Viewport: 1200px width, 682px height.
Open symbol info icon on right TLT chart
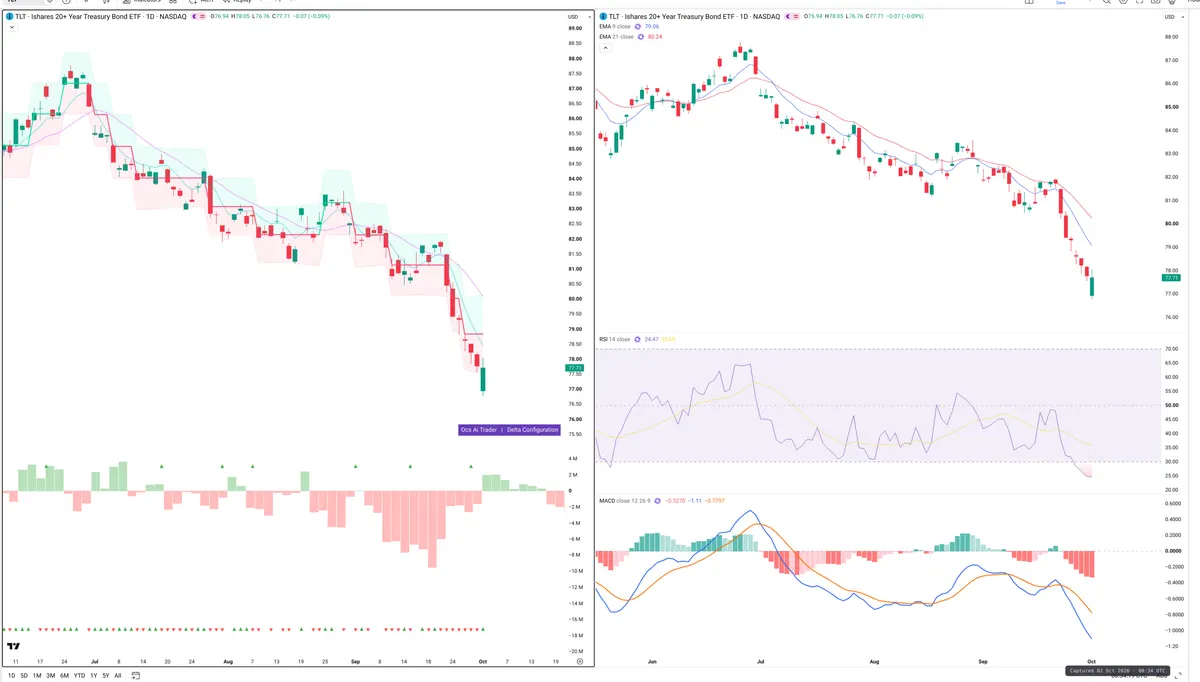click(602, 17)
